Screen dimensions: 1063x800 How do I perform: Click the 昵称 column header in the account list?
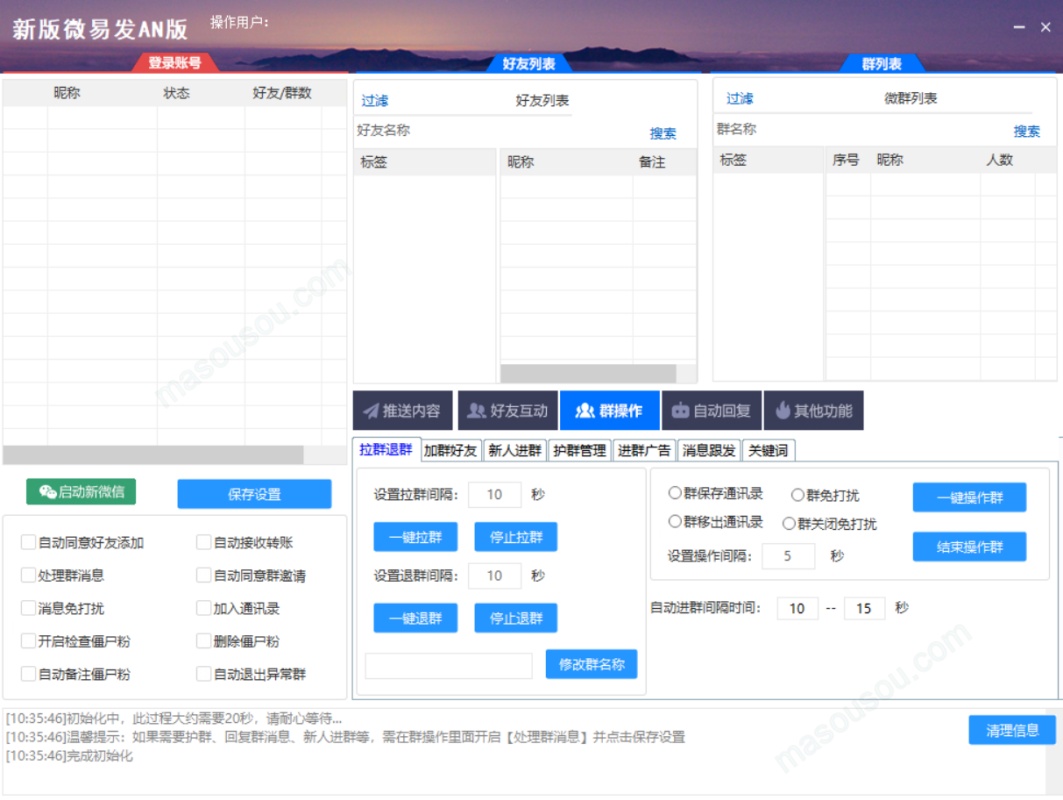pyautogui.click(x=66, y=93)
